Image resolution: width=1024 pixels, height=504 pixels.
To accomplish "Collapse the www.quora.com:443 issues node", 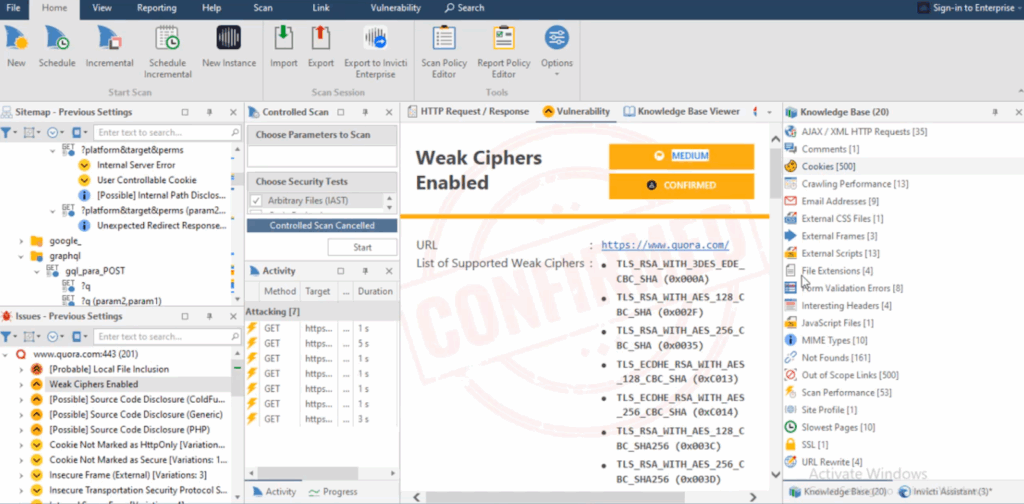I will coord(7,354).
